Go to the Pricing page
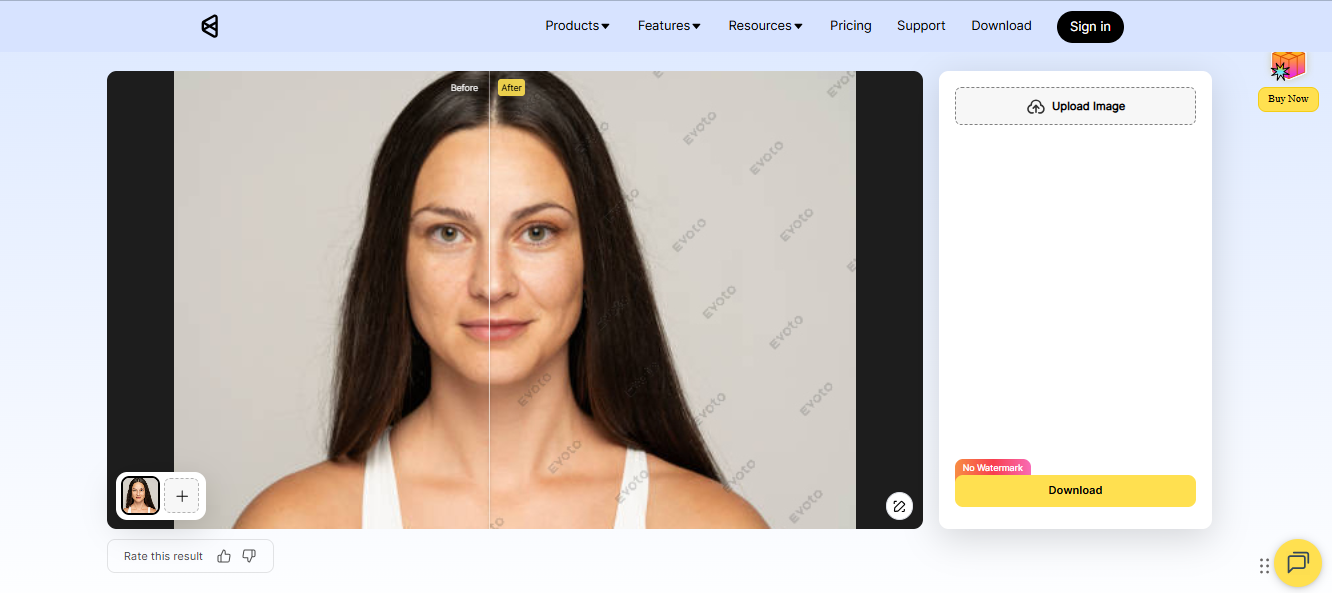Image resolution: width=1332 pixels, height=593 pixels. (x=851, y=26)
